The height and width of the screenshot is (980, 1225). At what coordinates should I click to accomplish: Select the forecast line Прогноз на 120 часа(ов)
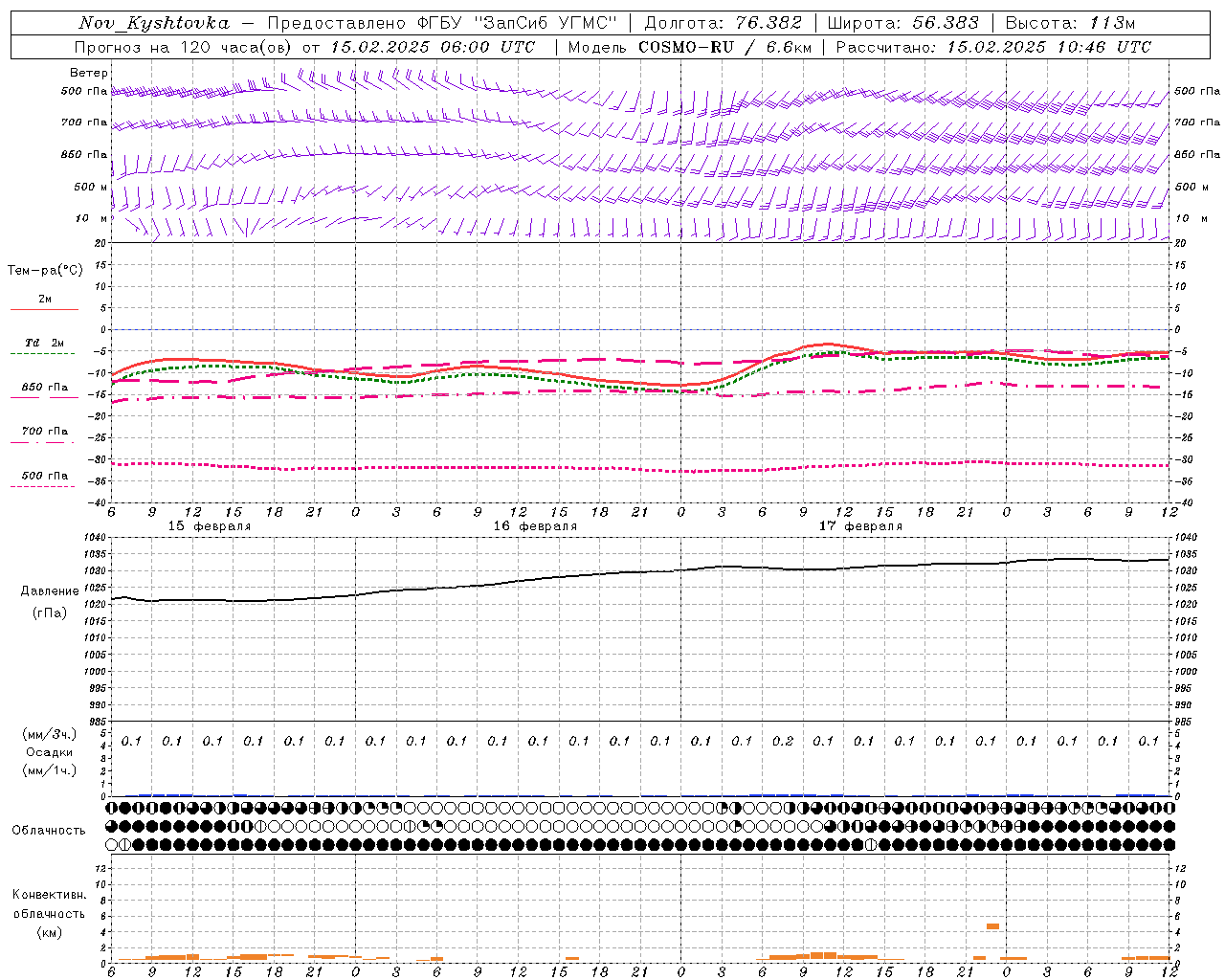[x=185, y=47]
